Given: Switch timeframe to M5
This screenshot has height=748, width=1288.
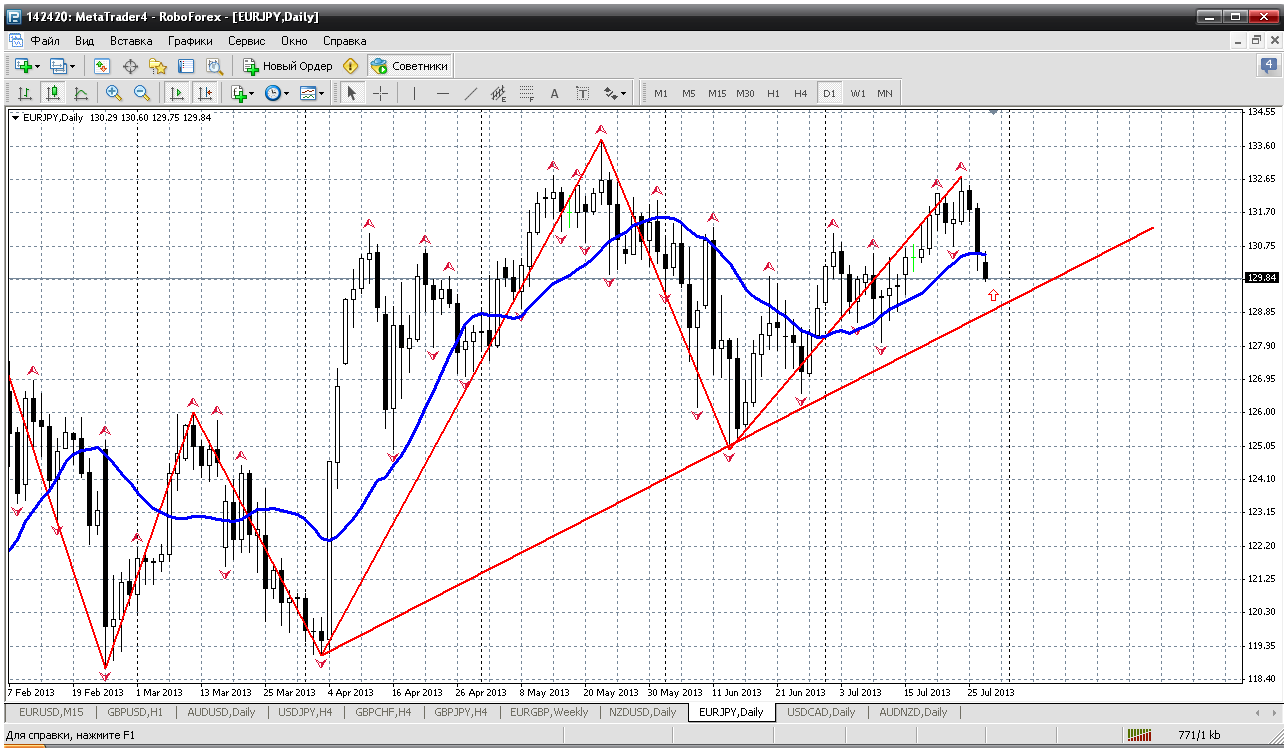Looking at the screenshot, I should click(x=689, y=93).
